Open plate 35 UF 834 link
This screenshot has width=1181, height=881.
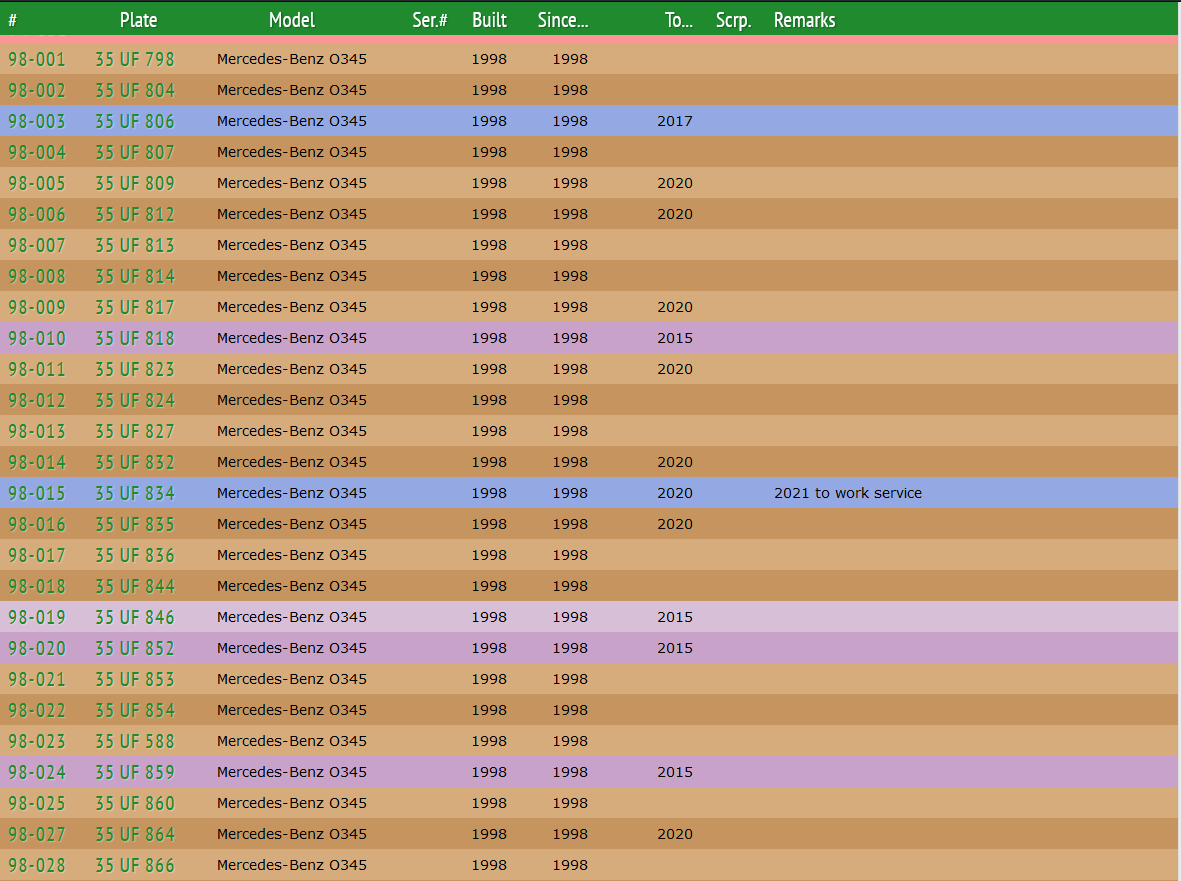tap(135, 493)
